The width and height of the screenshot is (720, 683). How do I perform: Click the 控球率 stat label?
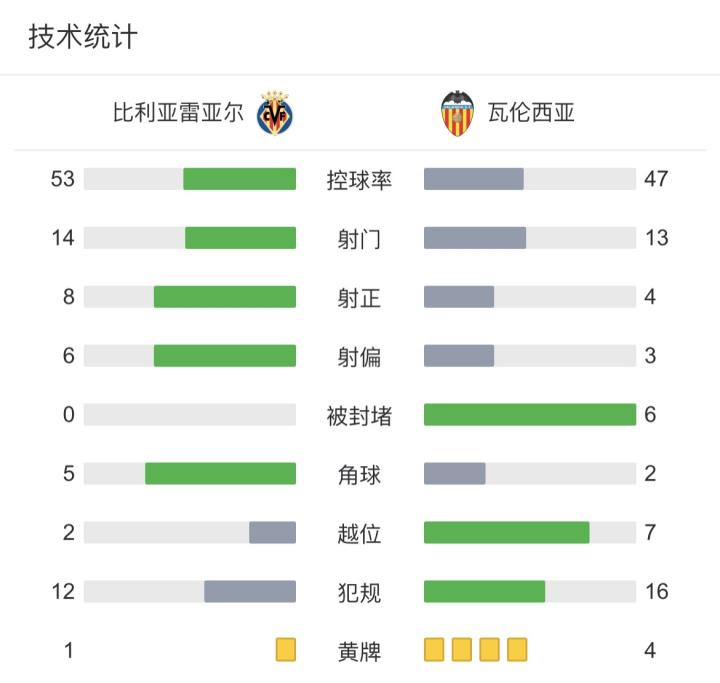click(360, 180)
